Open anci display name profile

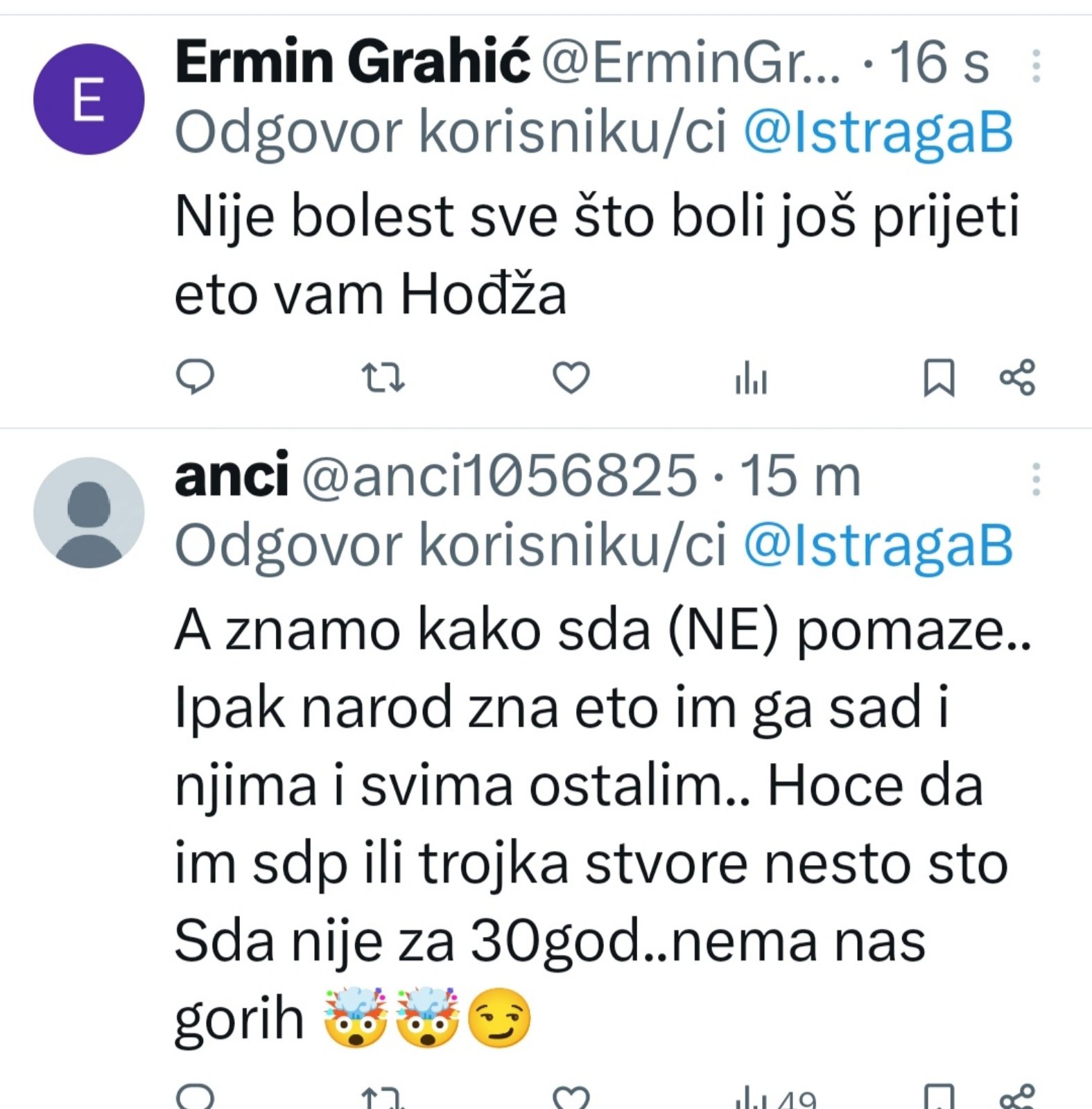231,475
